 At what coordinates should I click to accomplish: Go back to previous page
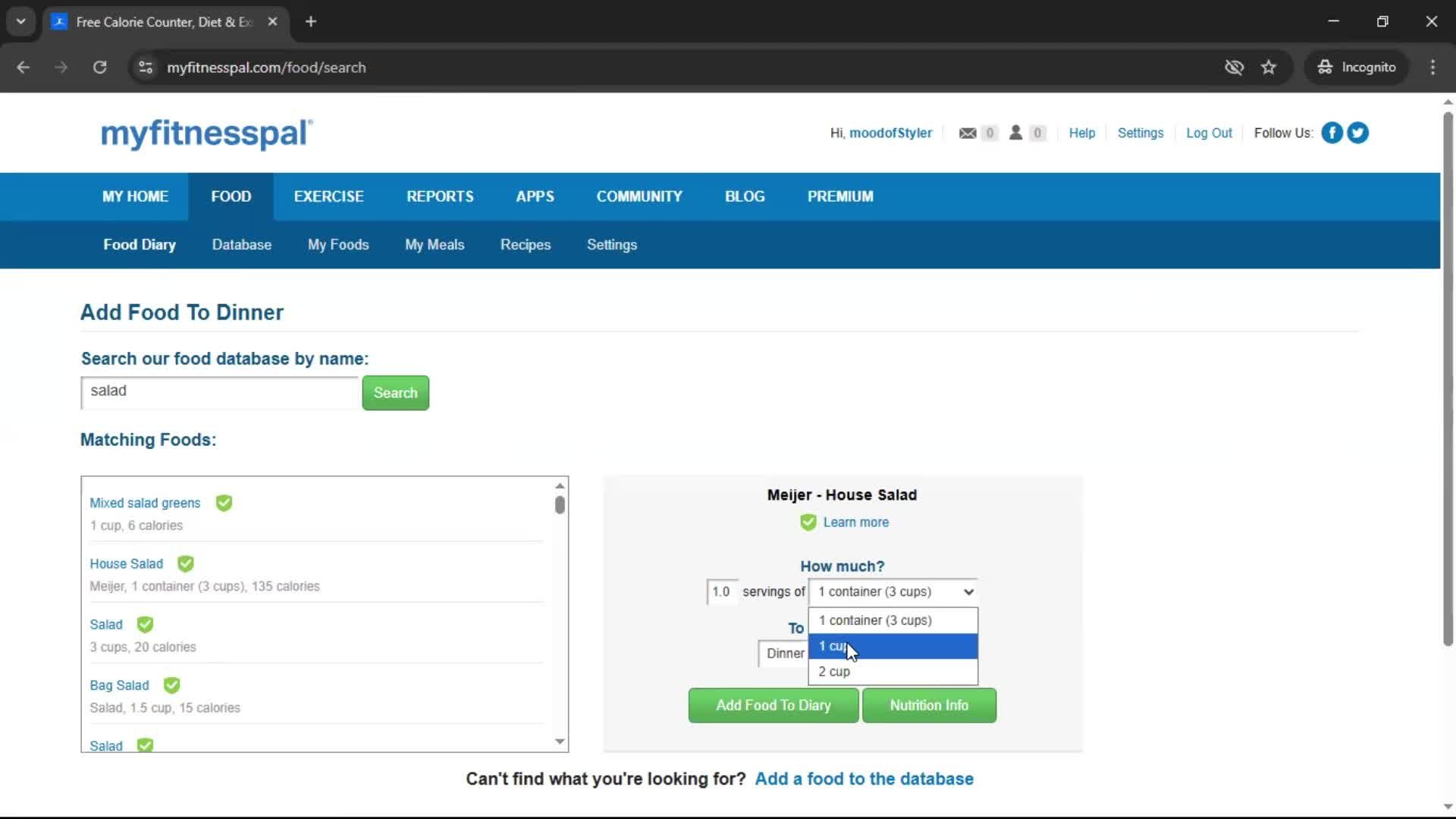(x=24, y=67)
